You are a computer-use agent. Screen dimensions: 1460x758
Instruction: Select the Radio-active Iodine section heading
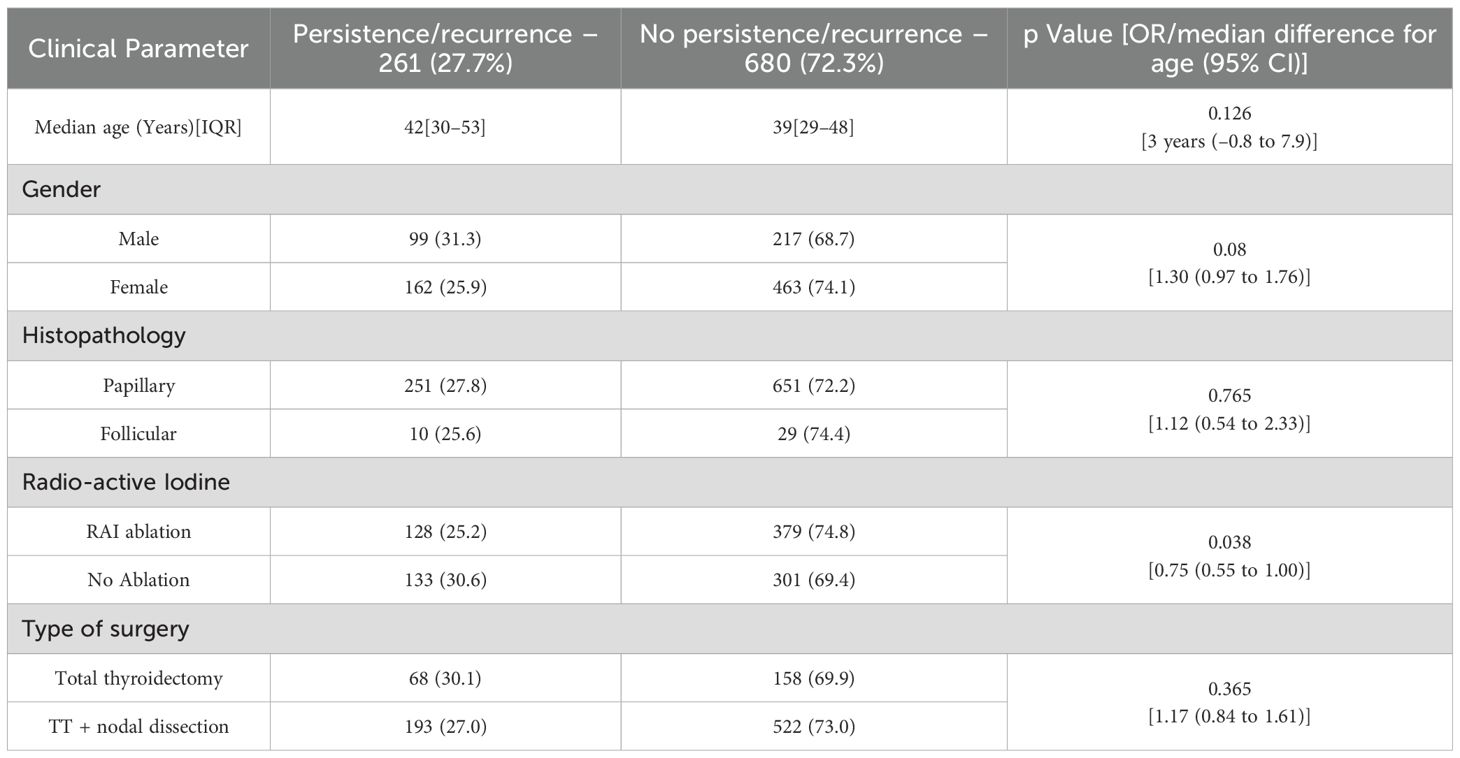(x=126, y=482)
